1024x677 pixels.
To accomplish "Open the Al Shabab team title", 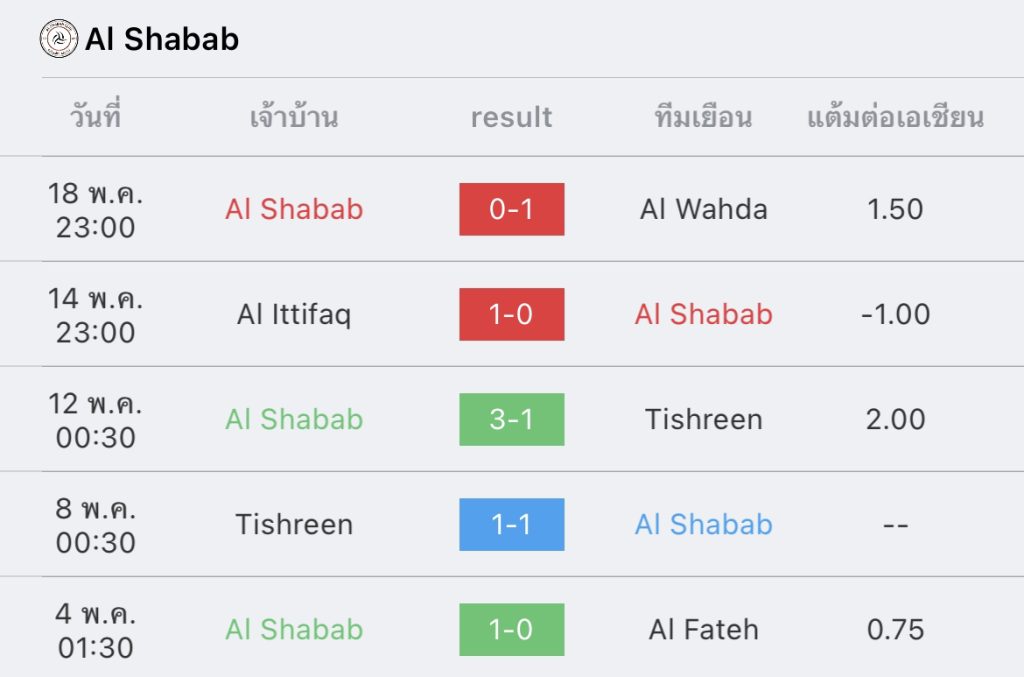I will (162, 39).
